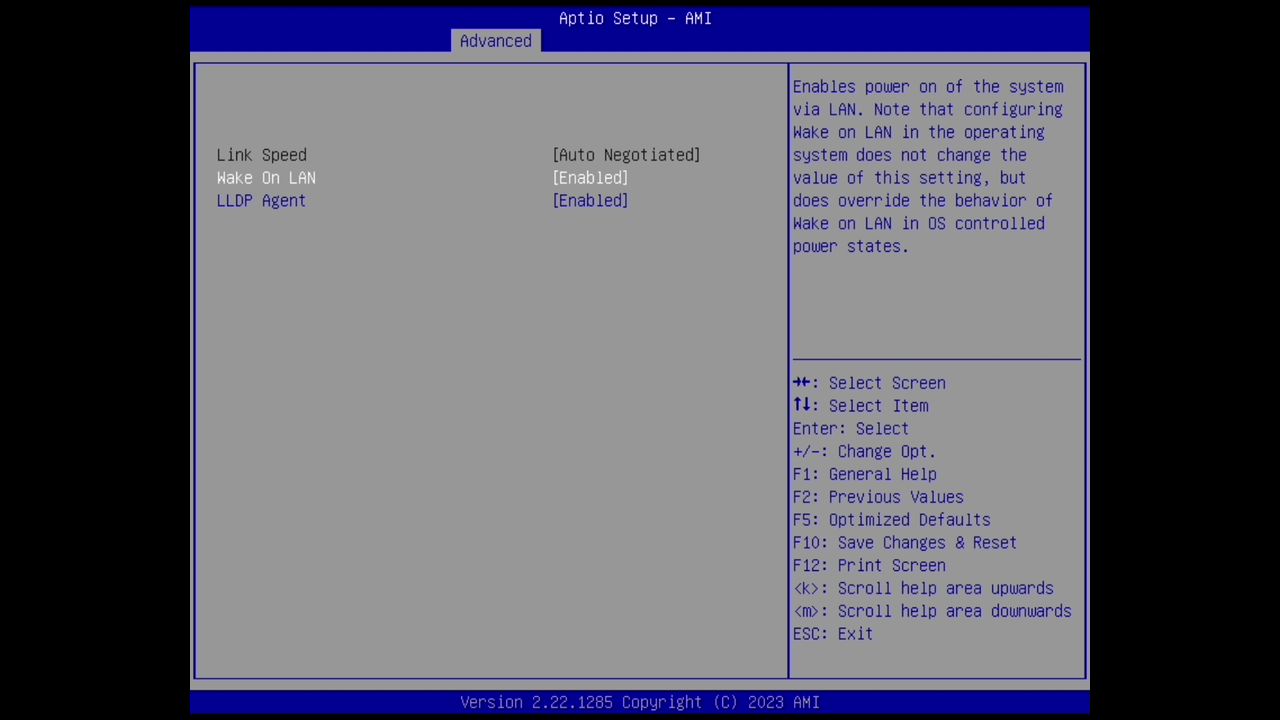Click the <k>: Scroll help area upwards hint
Image resolution: width=1280 pixels, height=720 pixels.
tap(923, 589)
